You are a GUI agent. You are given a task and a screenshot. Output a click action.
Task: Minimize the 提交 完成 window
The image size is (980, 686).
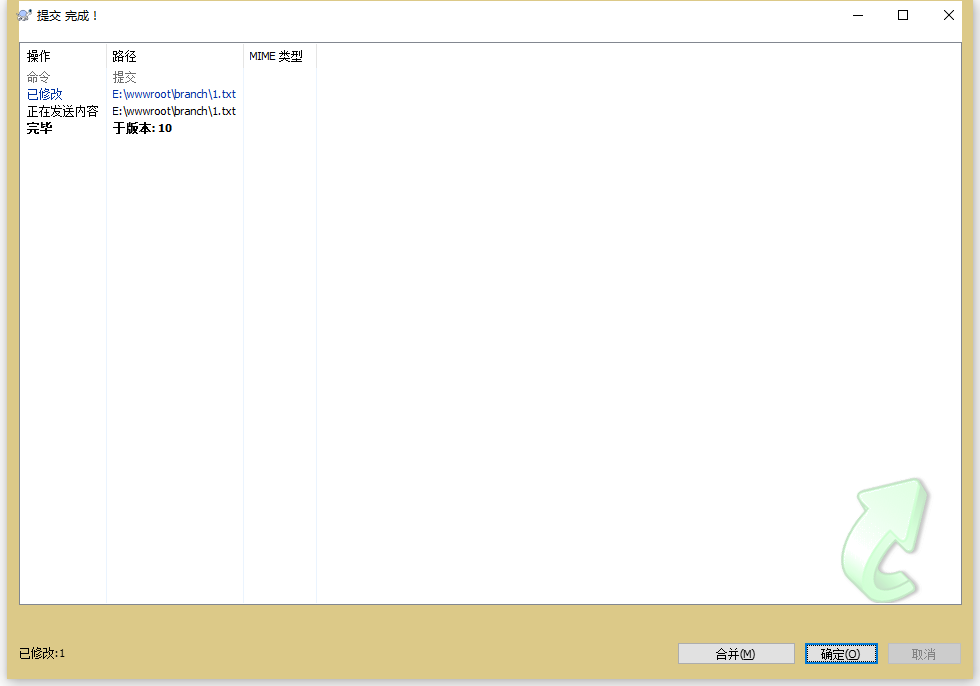[x=858, y=15]
